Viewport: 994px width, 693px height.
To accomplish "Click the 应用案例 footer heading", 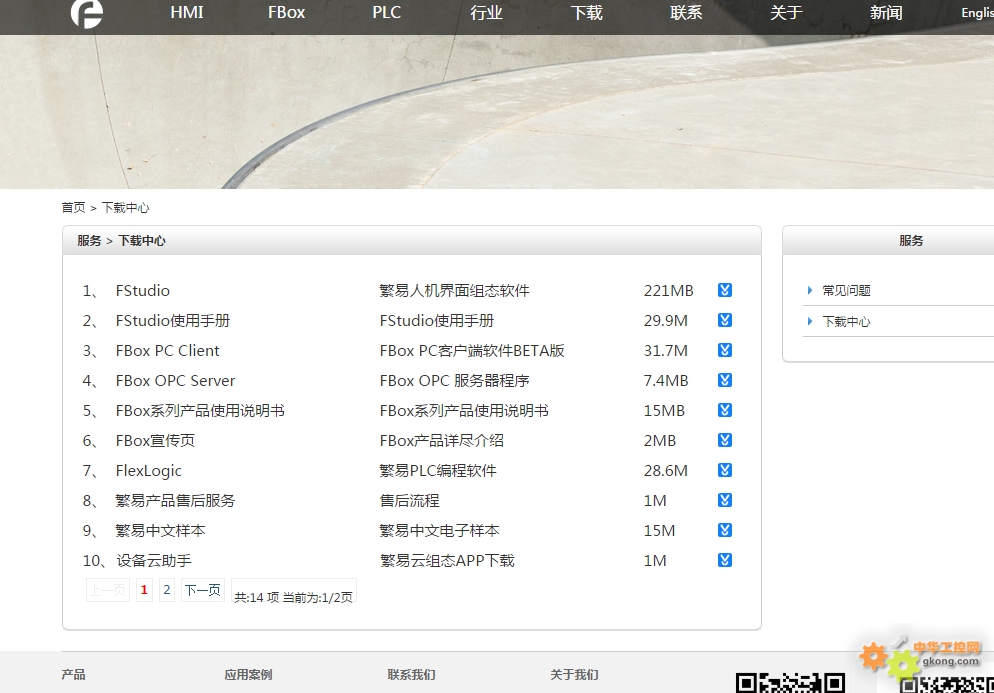I will tap(248, 675).
